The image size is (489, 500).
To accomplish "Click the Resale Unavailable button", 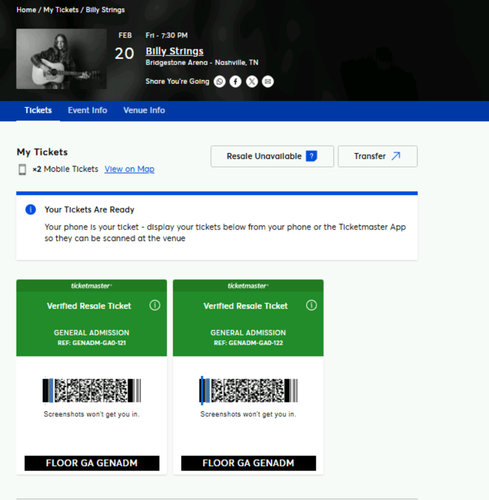I will point(272,156).
